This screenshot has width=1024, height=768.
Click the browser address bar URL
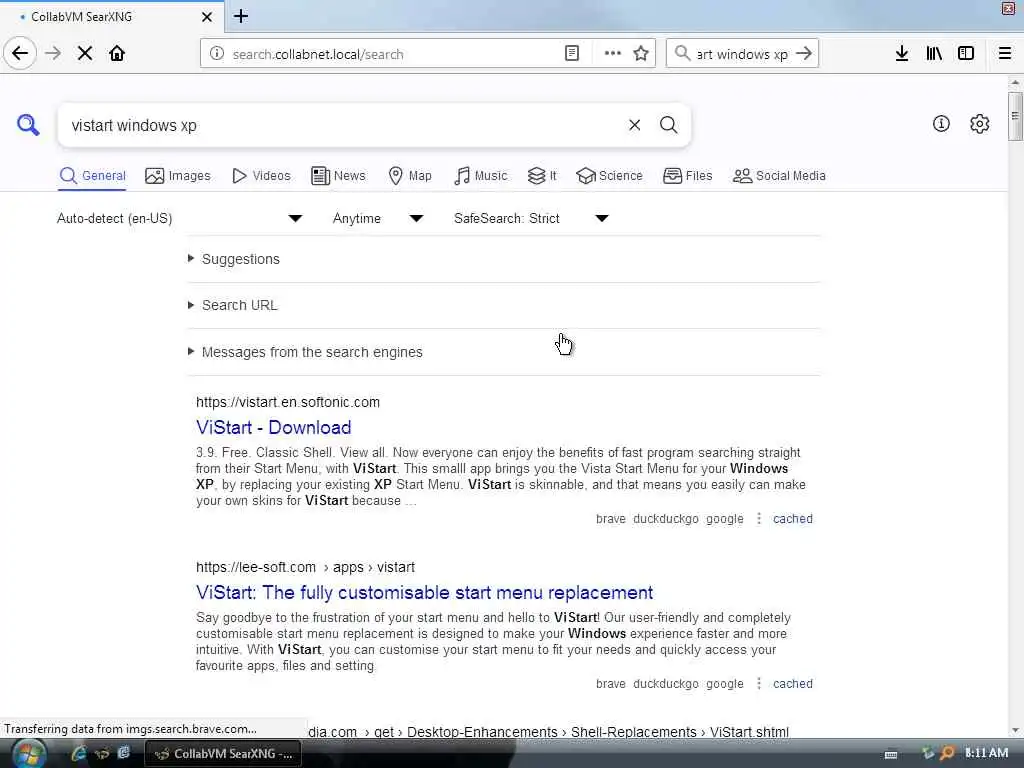[x=318, y=54]
